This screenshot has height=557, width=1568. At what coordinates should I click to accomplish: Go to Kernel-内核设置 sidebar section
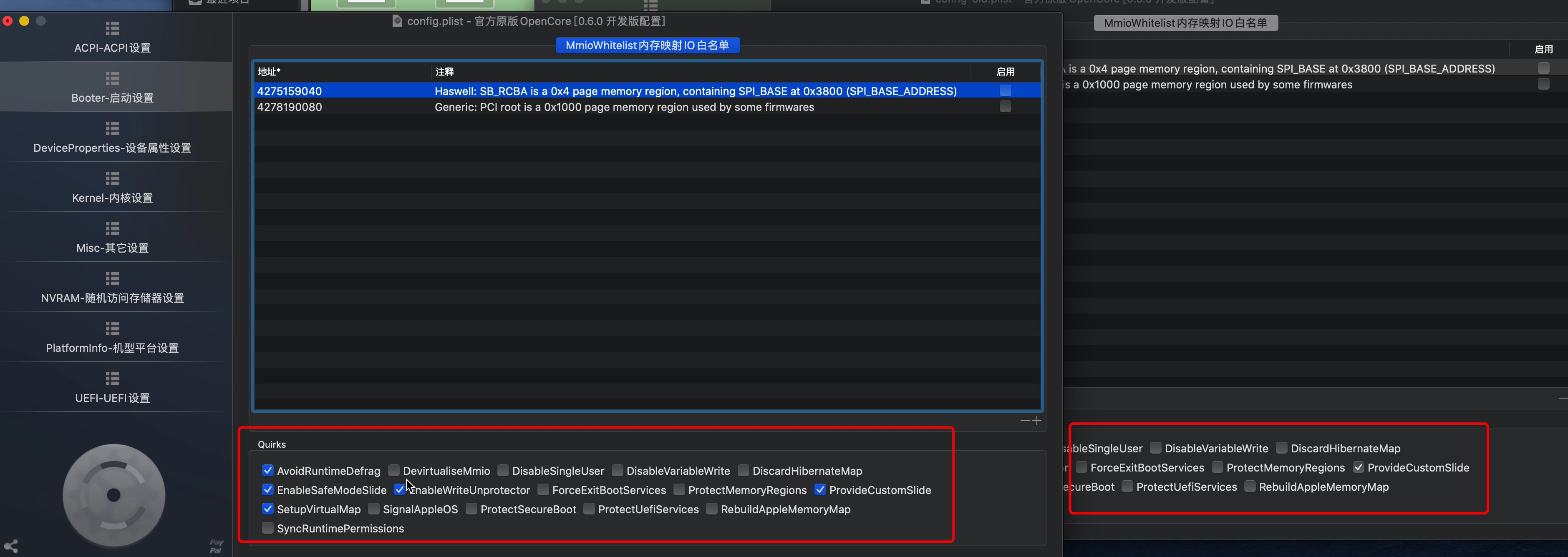click(113, 187)
